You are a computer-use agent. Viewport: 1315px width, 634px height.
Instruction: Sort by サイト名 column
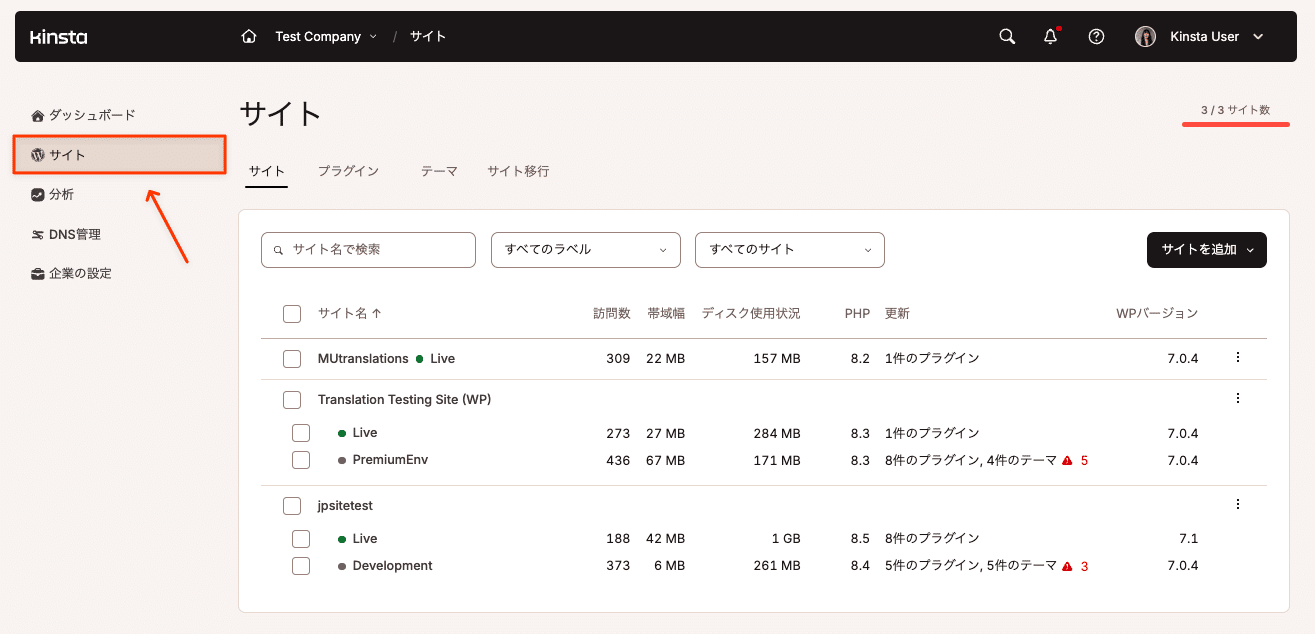pyautogui.click(x=349, y=313)
